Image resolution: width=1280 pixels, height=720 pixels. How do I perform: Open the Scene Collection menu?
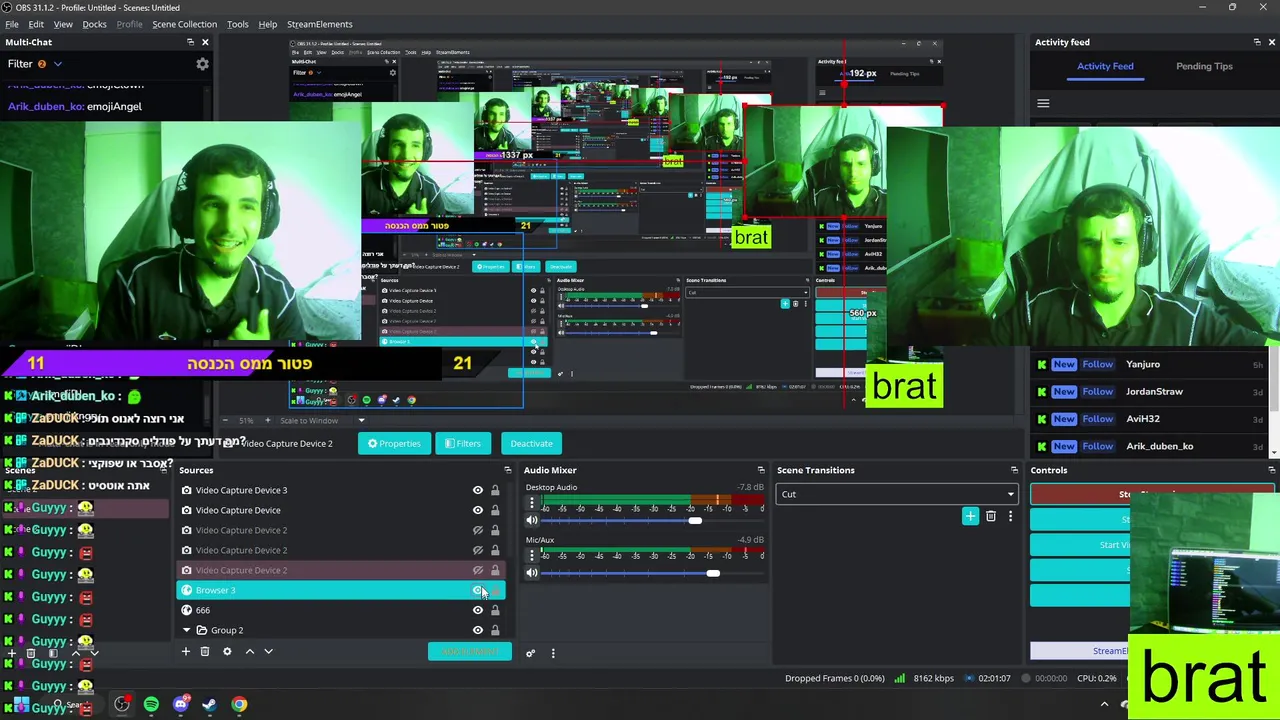coord(184,24)
